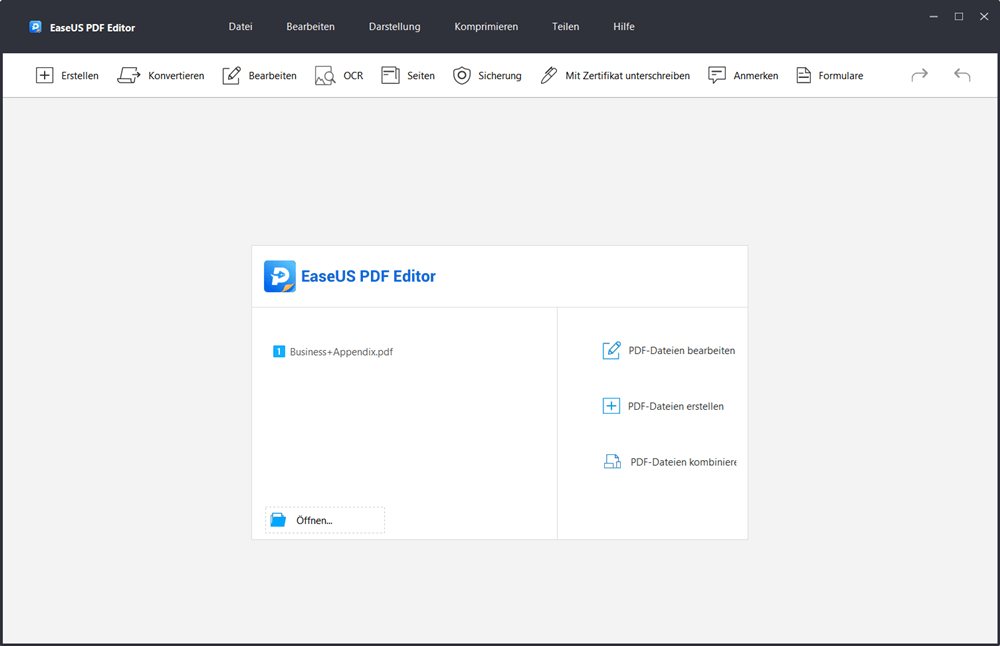This screenshot has height=646, width=1000.
Task: Select PDF-Dateien bearbeiten on start panel
Action: [680, 351]
